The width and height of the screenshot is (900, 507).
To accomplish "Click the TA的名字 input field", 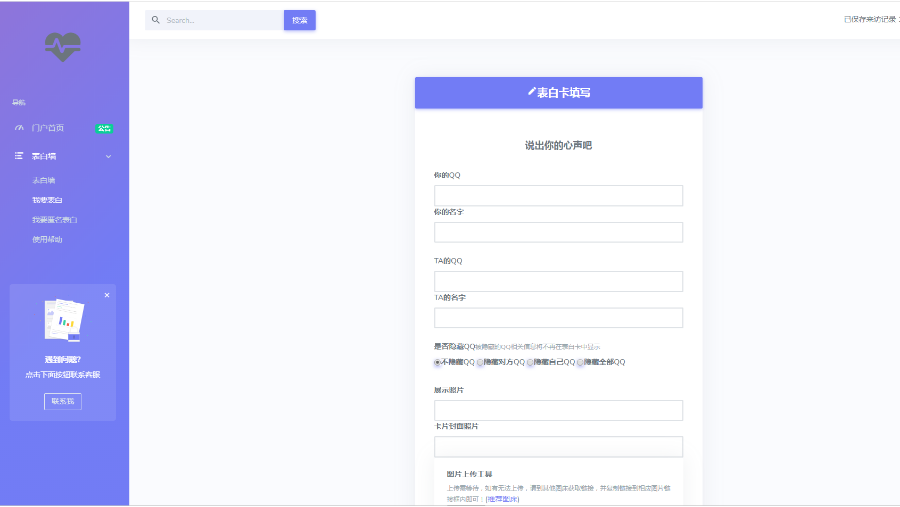I will [x=558, y=318].
